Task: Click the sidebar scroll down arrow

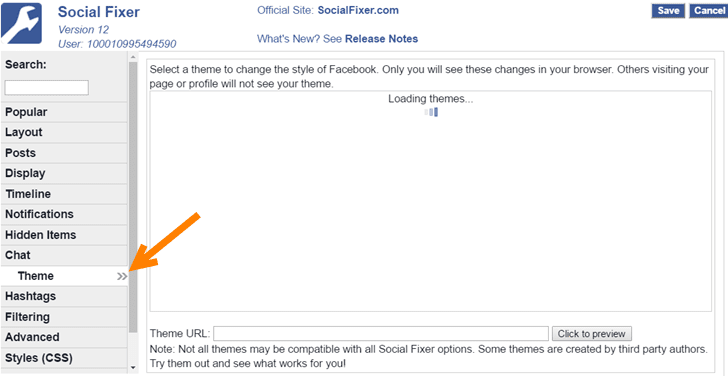Action: [x=133, y=368]
